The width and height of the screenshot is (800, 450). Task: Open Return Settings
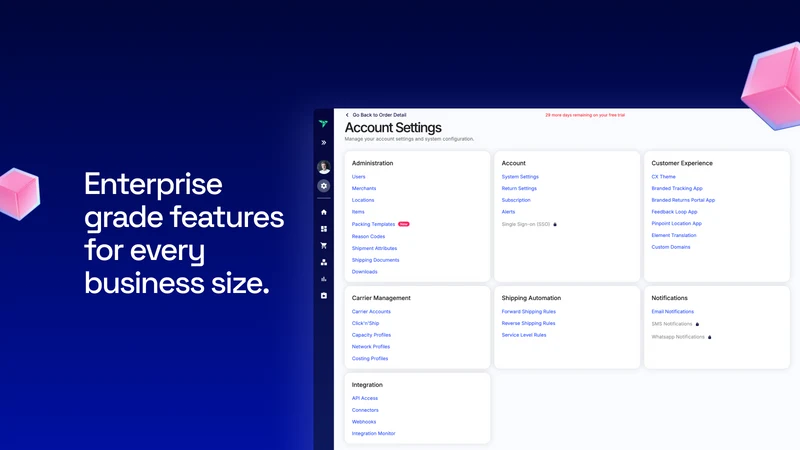coord(519,188)
